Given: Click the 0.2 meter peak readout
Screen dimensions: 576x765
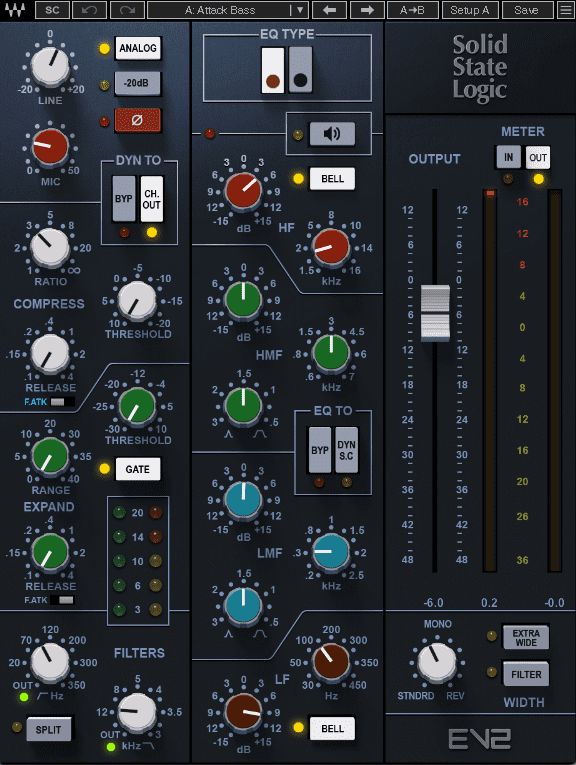Looking at the screenshot, I should 489,603.
